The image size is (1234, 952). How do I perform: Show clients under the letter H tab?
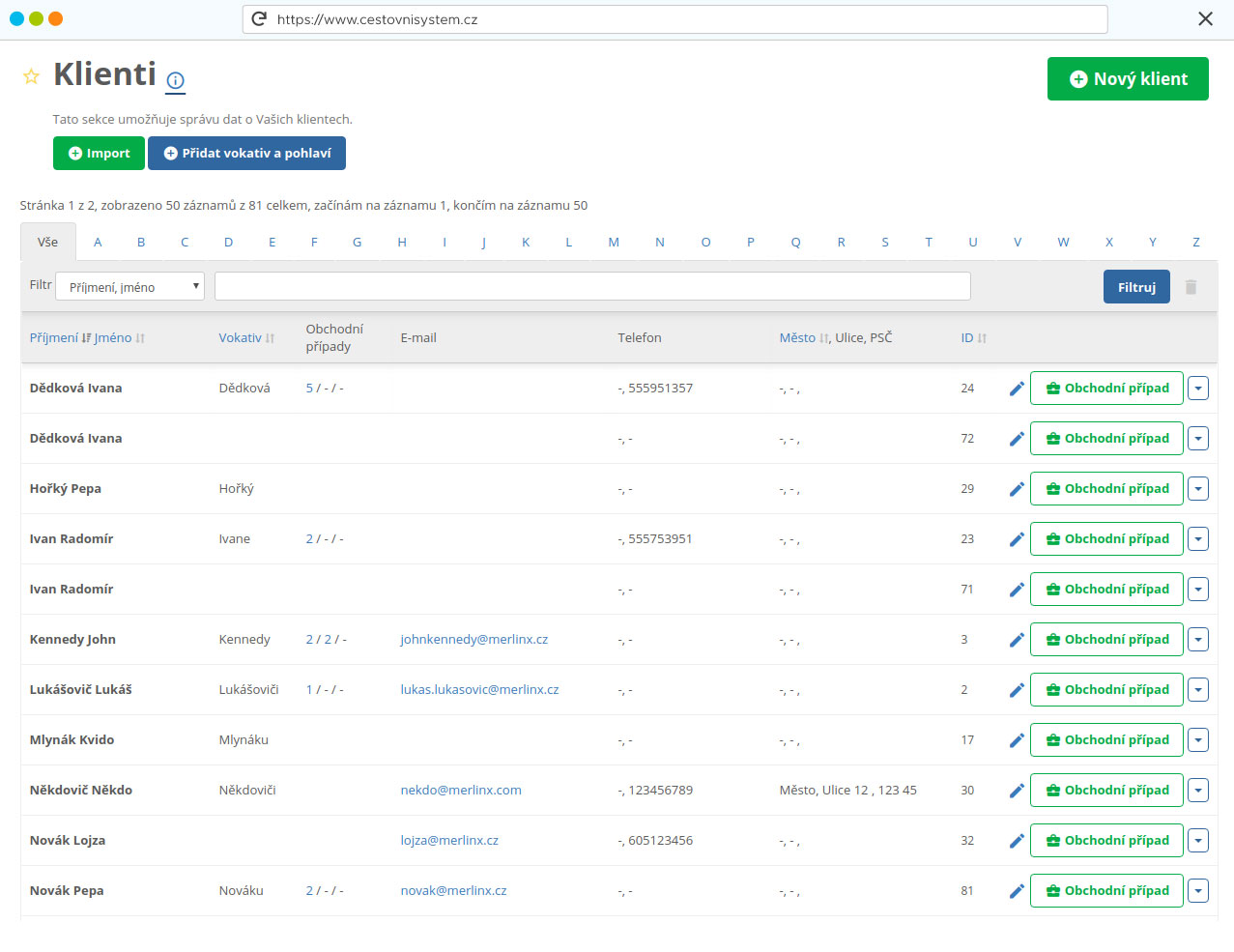[402, 243]
